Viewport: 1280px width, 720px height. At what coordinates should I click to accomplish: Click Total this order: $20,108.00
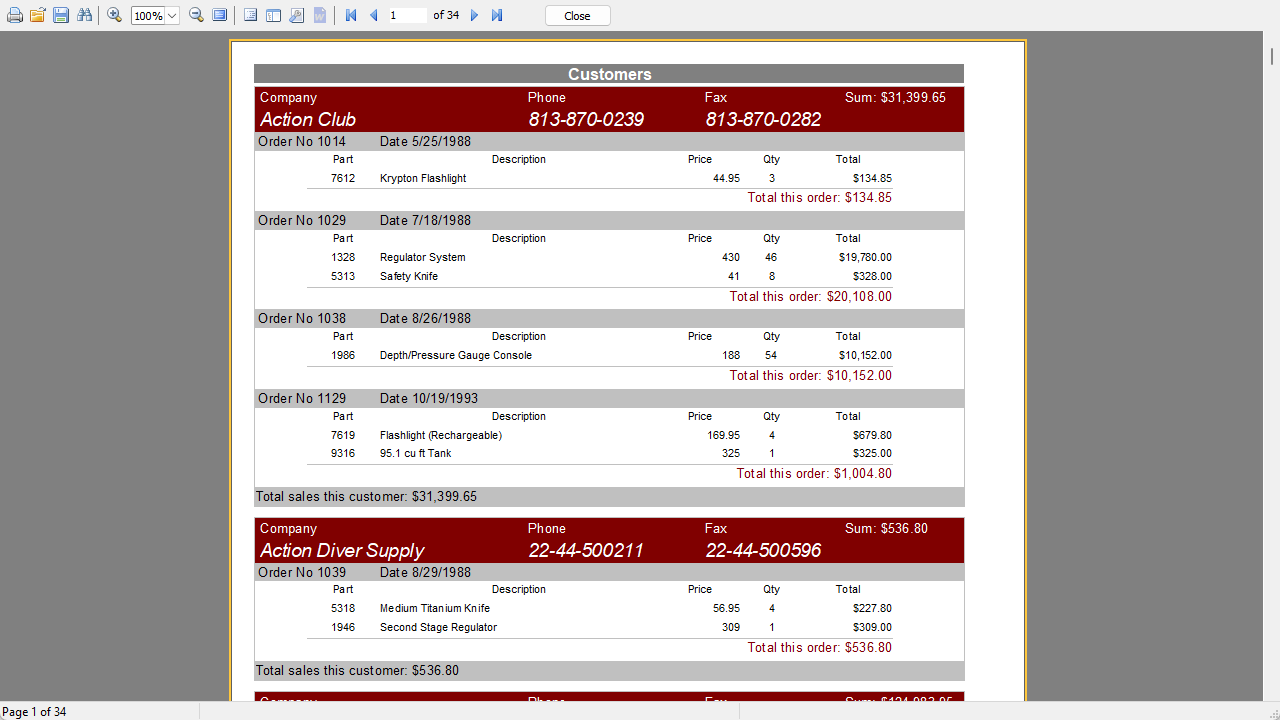point(811,296)
